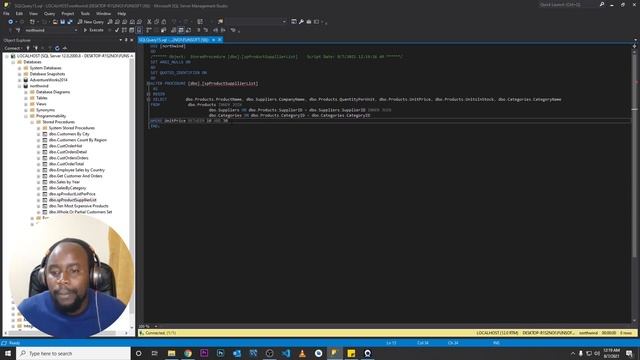Open the available databases dropdown showing northwind
Screen dimensions: 640x360
[x=50, y=30]
